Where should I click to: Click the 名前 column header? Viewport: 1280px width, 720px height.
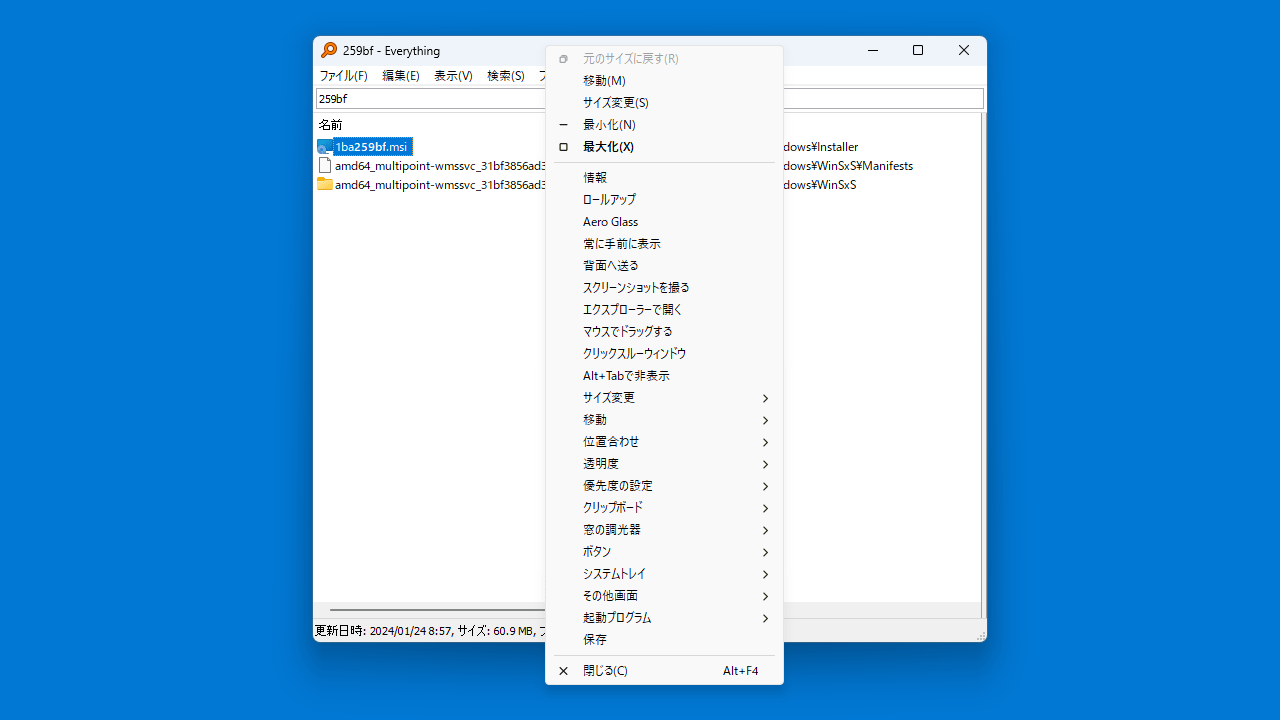[x=331, y=125]
